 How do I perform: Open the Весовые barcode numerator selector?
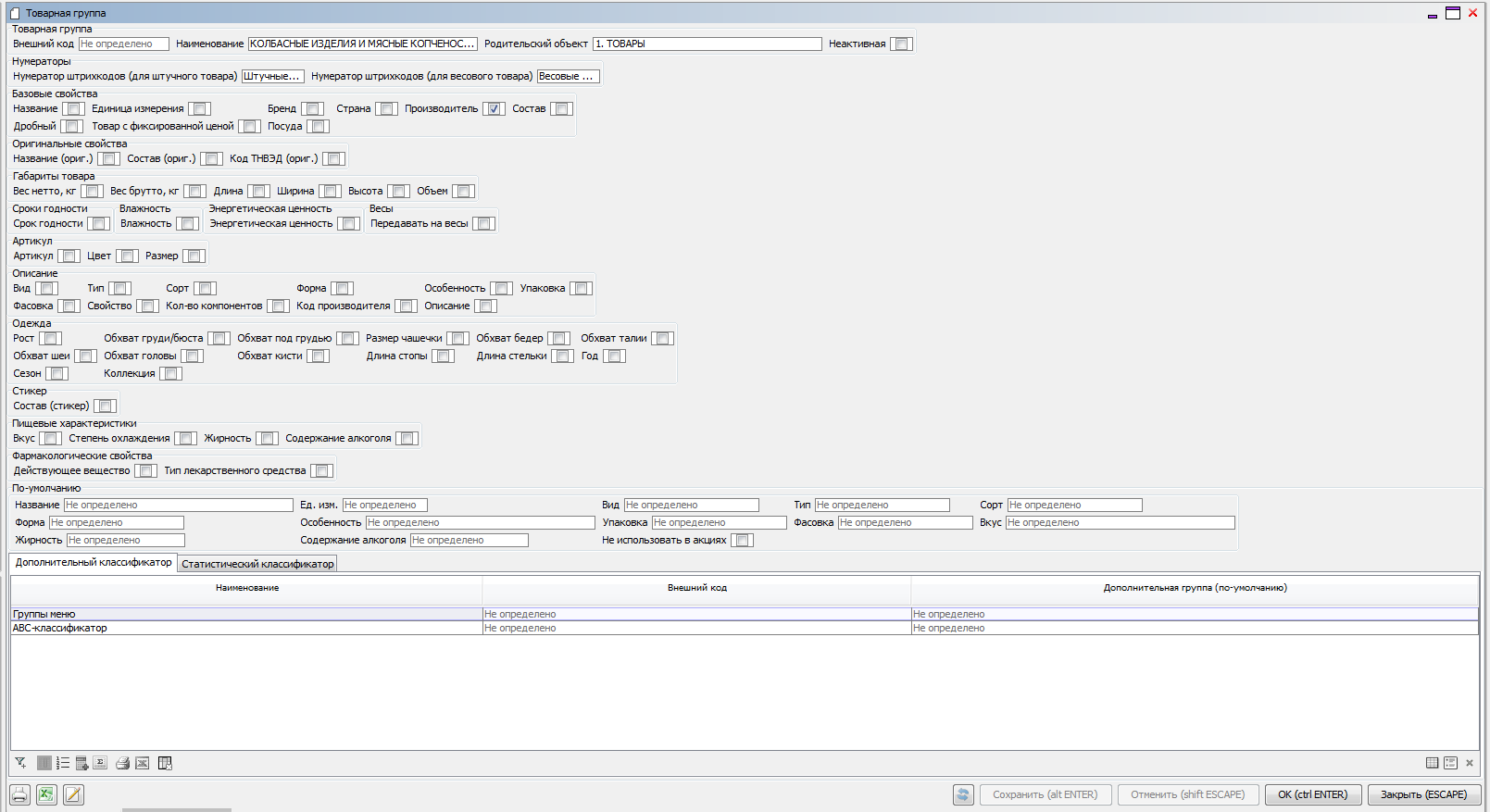(x=568, y=76)
